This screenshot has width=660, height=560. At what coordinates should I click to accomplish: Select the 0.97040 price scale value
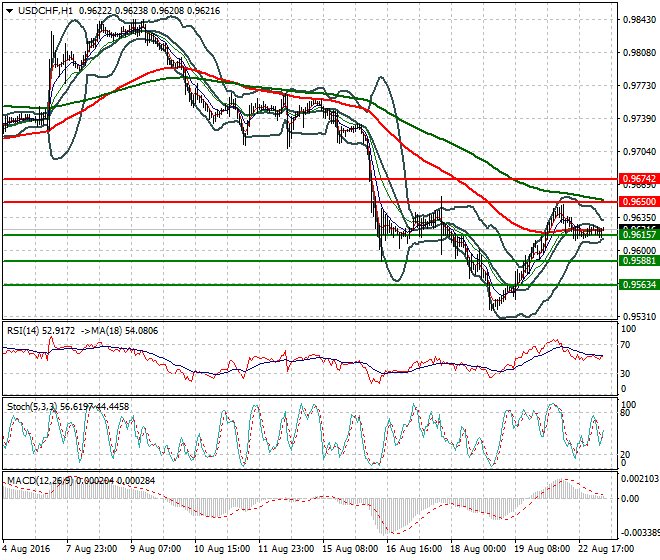click(x=639, y=152)
